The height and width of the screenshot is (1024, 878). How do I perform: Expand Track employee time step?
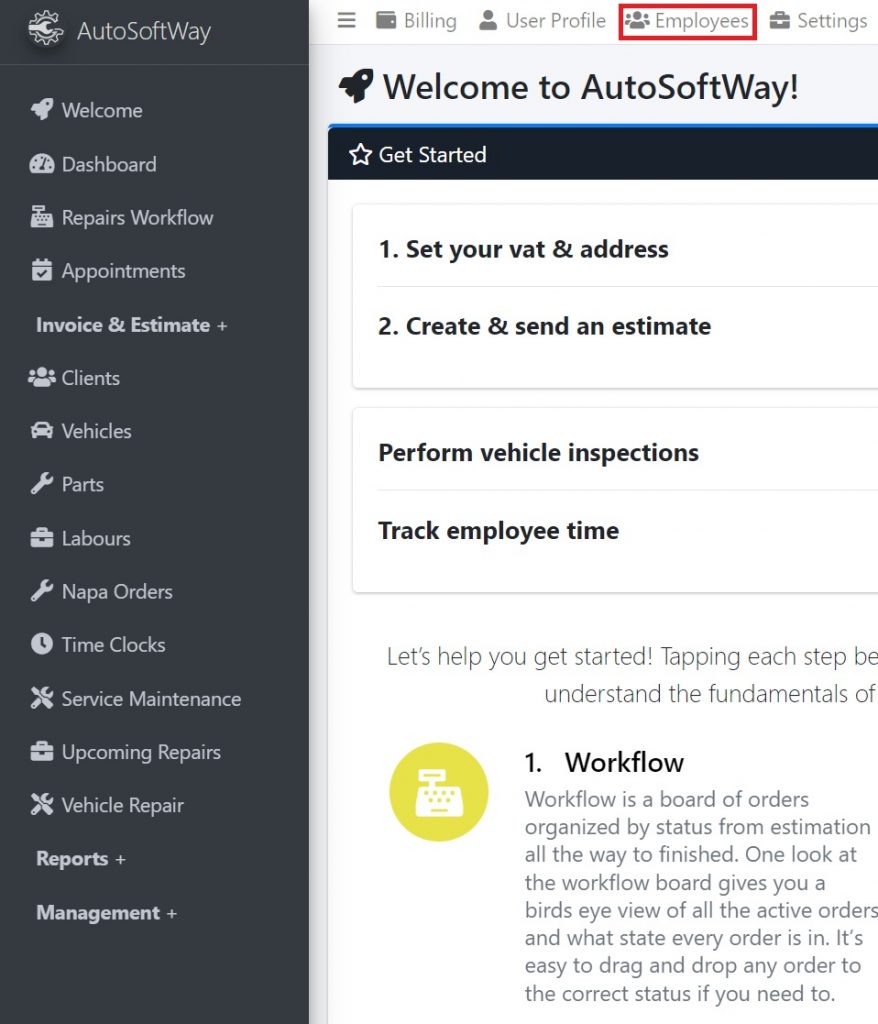tap(498, 530)
